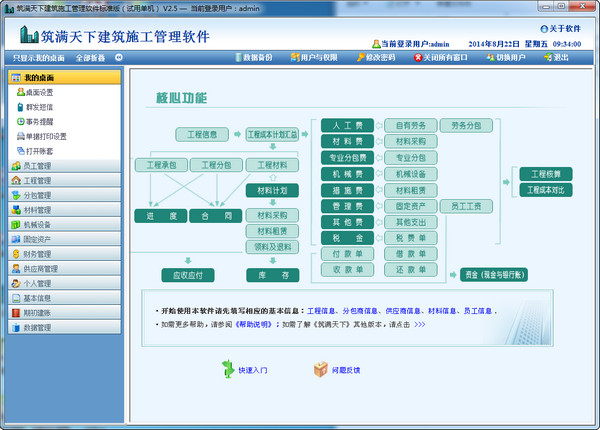Screen dimensions: 600x430
Task: Expand the 材料管理 section label
Action: coord(37,210)
